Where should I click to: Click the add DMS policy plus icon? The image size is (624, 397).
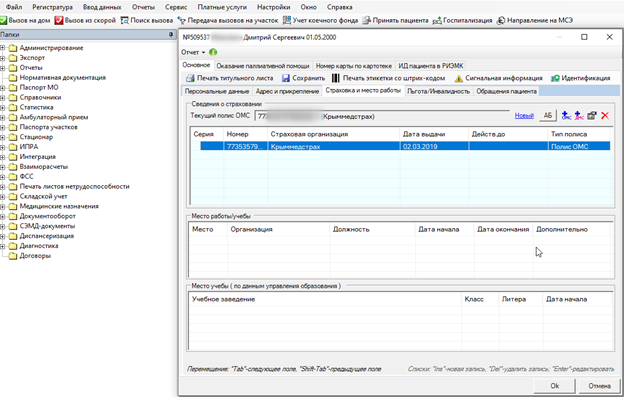579,115
